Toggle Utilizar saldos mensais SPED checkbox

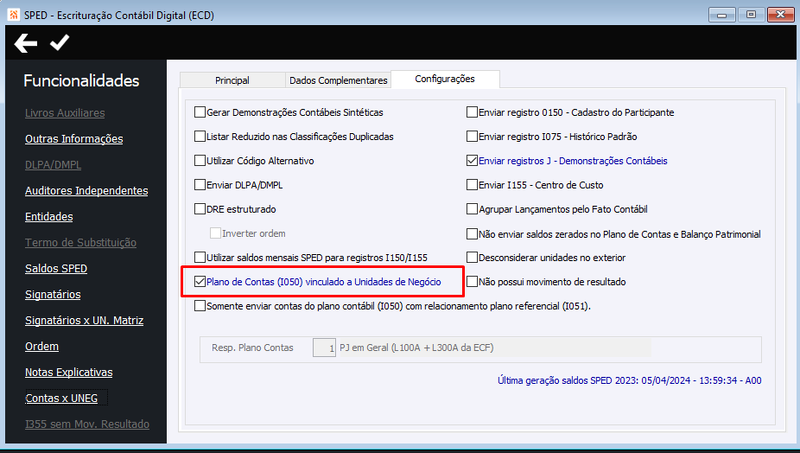200,257
